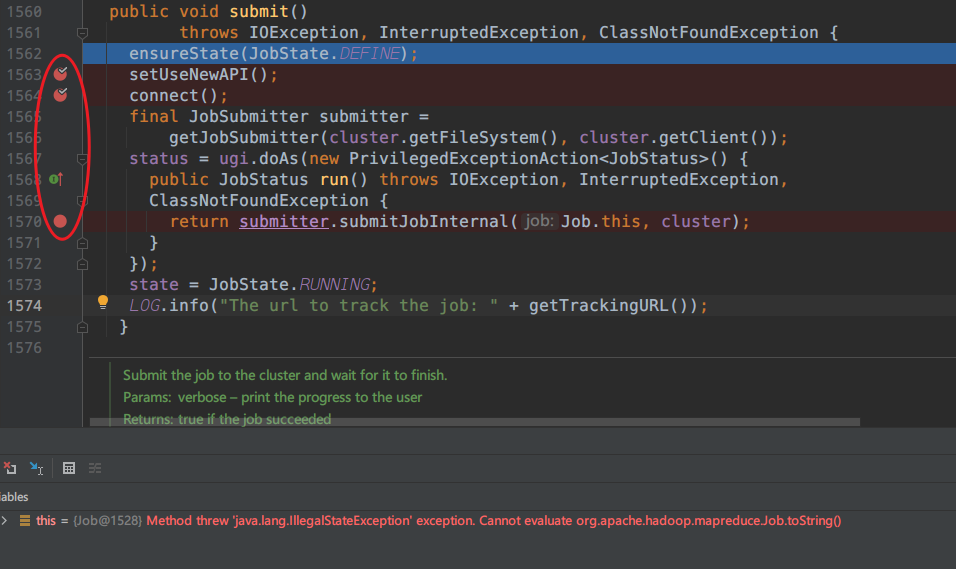Click the object icon beside the 'this' variable

point(25,520)
